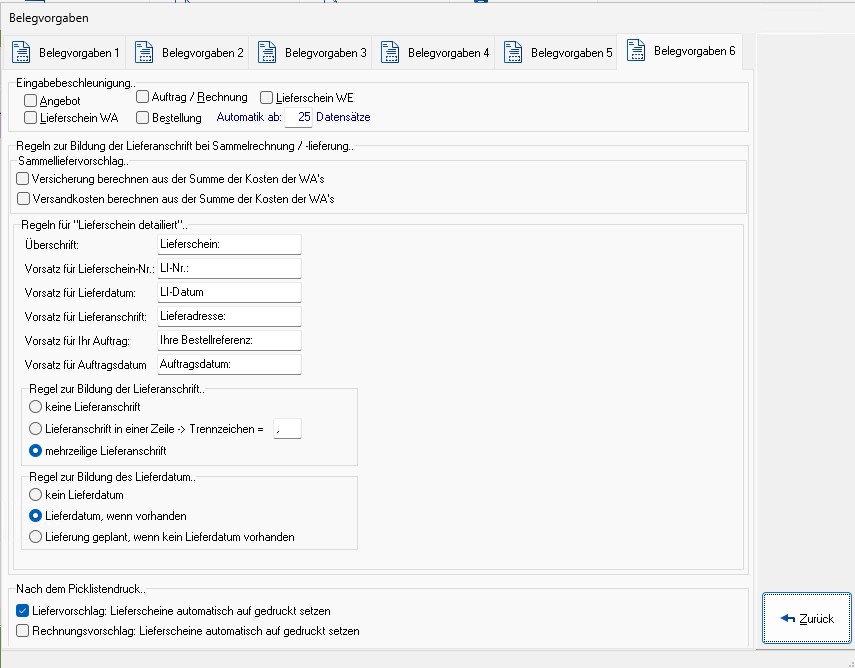Choose the kein Lieferdatum option
This screenshot has height=668, width=855.
tap(35, 495)
